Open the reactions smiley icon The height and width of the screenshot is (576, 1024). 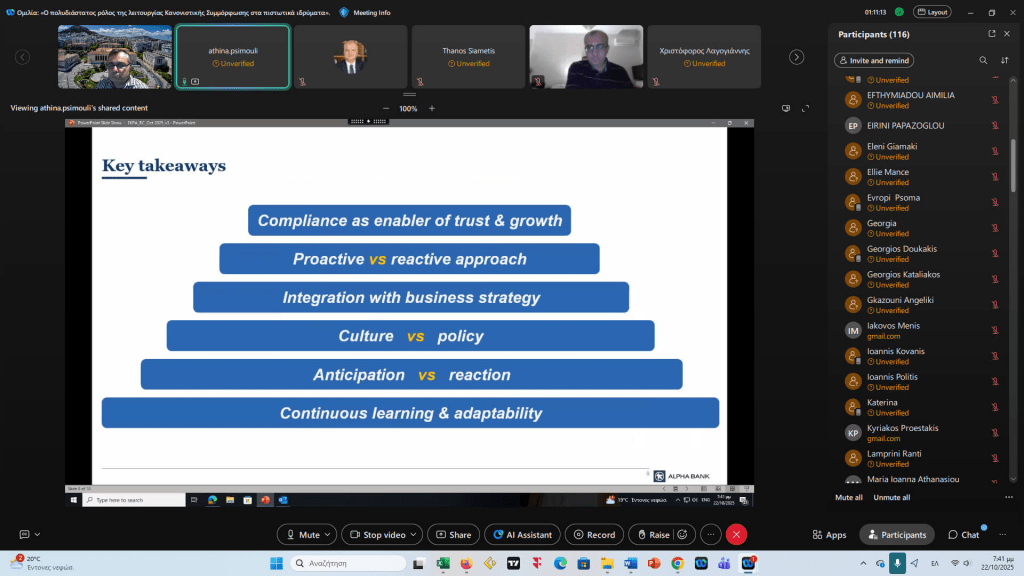(683, 535)
